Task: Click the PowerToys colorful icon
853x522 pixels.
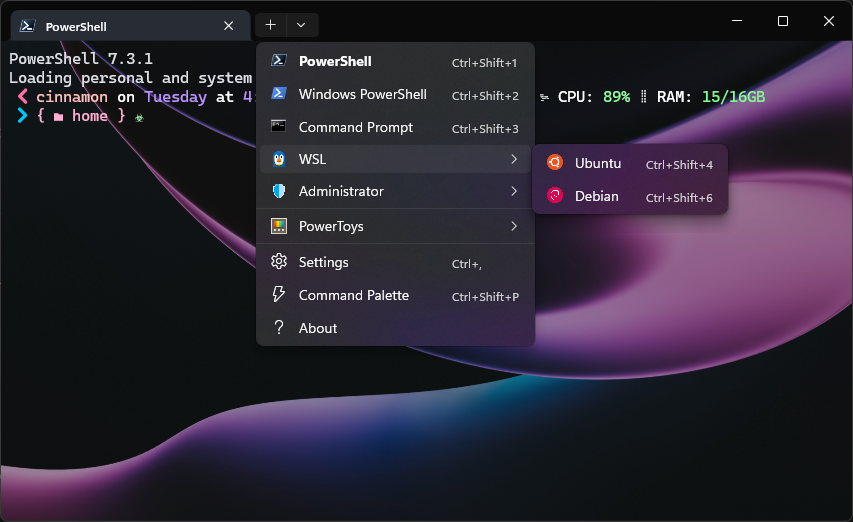Action: click(279, 226)
